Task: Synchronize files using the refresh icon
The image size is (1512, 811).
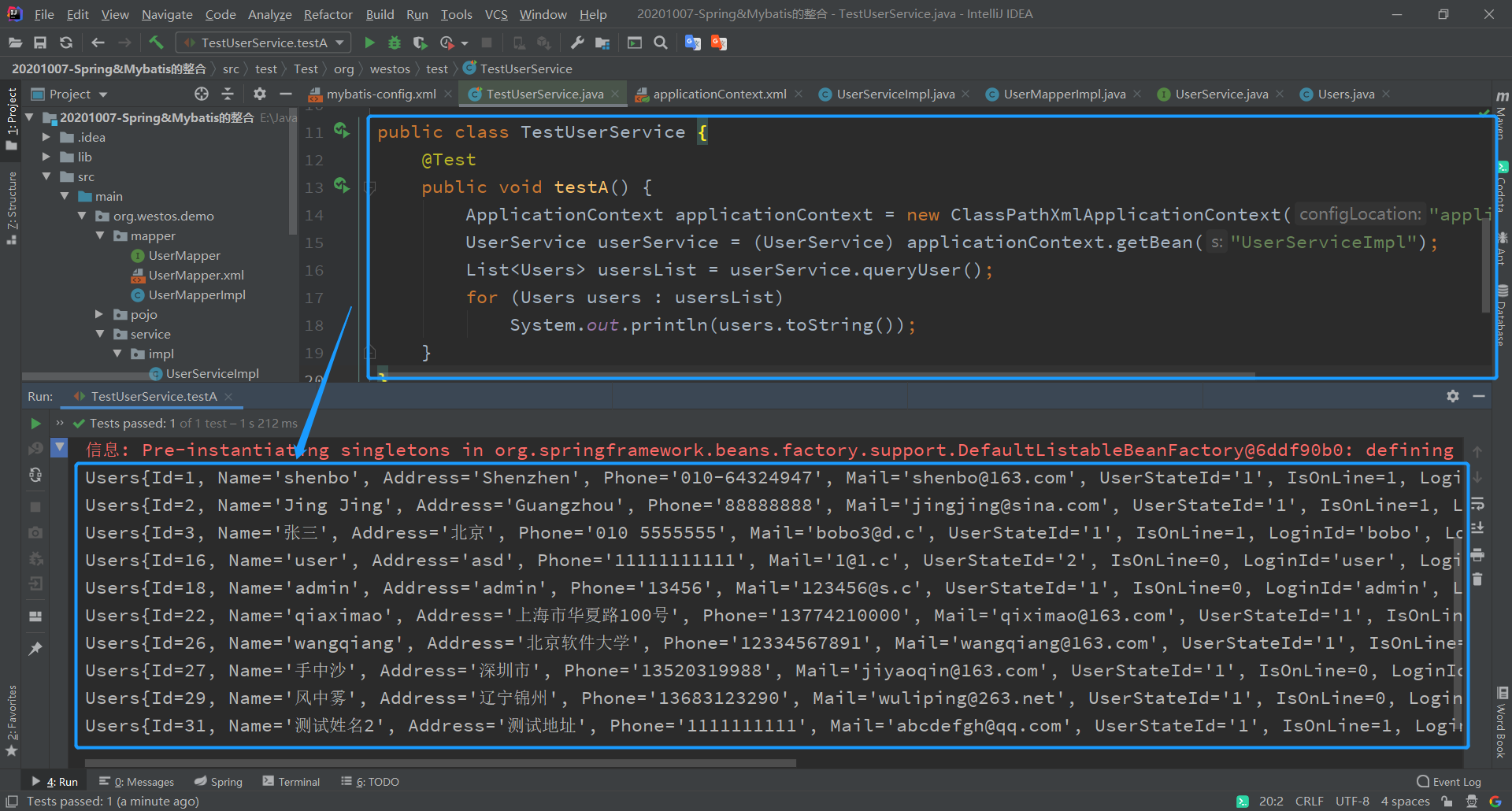Action: pyautogui.click(x=66, y=43)
